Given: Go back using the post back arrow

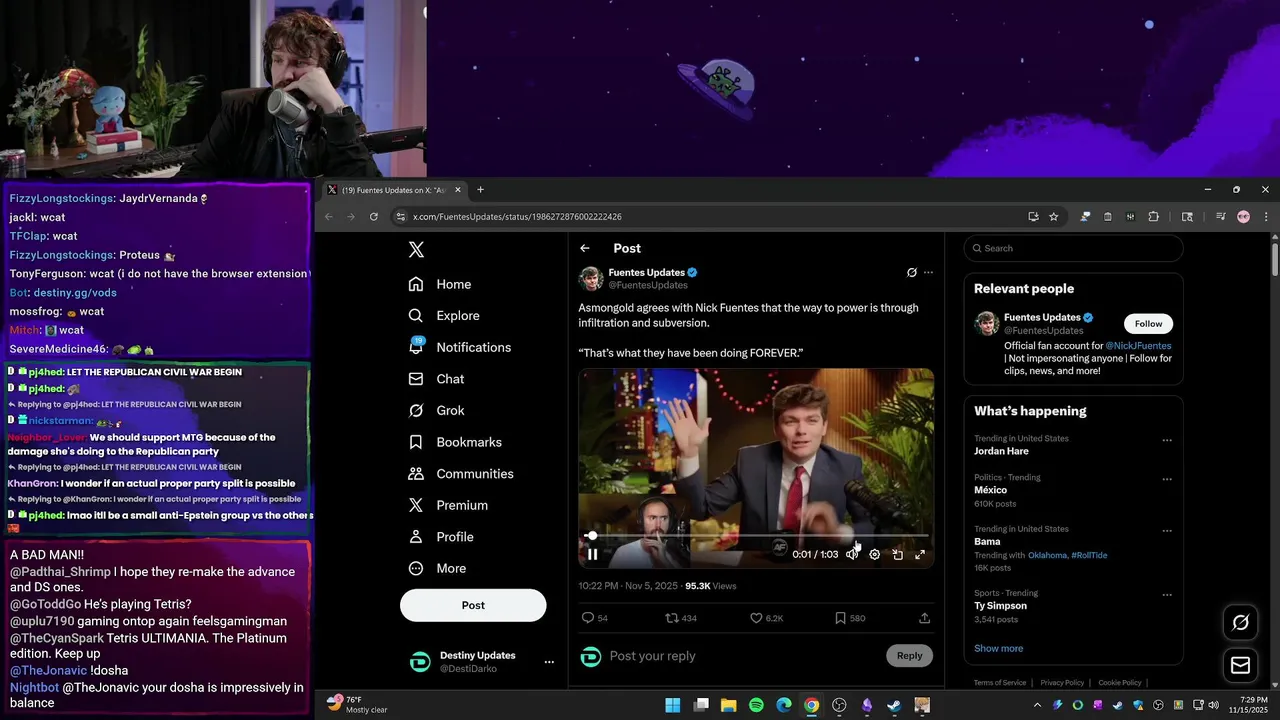Looking at the screenshot, I should pos(585,248).
